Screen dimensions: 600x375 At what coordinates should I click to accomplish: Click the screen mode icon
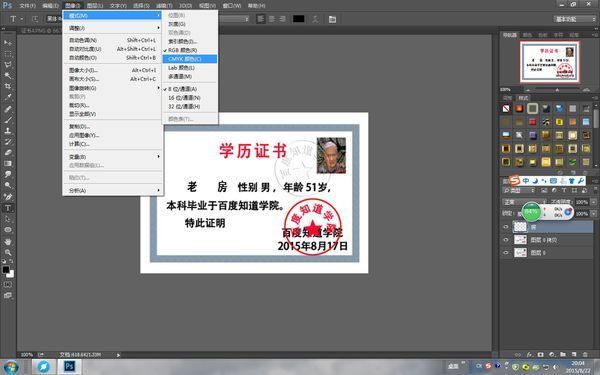click(8, 295)
